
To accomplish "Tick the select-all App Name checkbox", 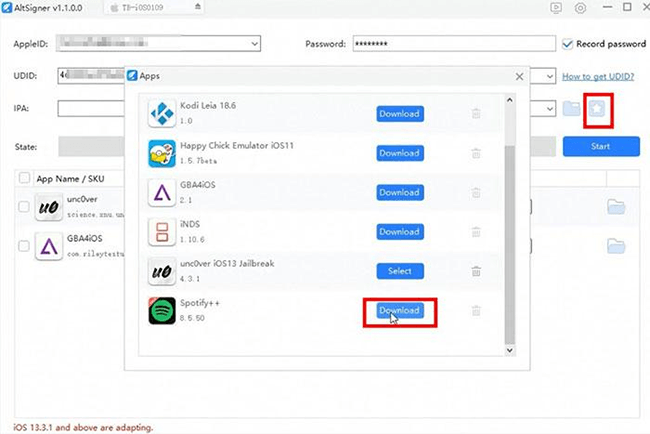I will pyautogui.click(x=24, y=178).
